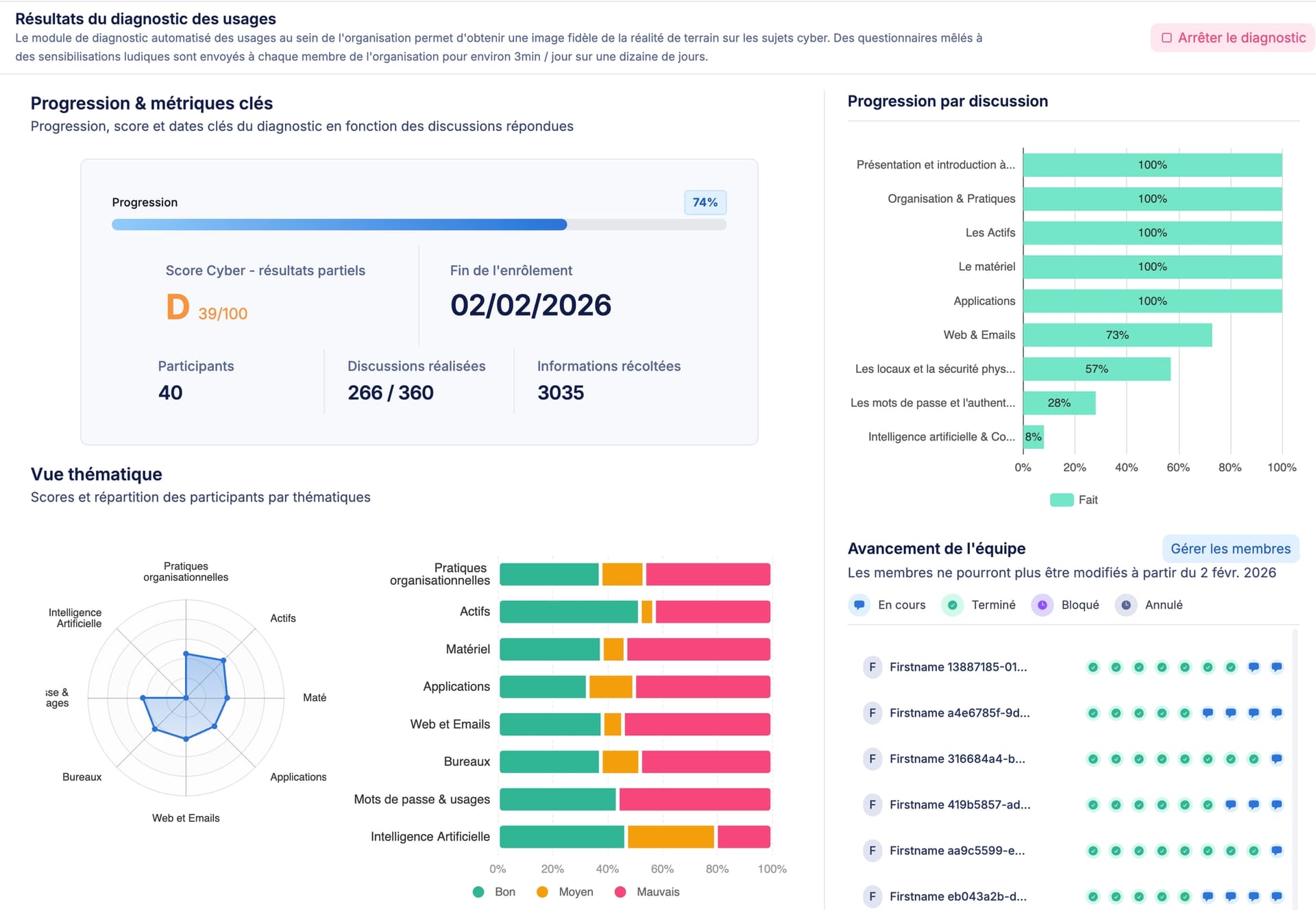This screenshot has width=1316, height=910.
Task: Click the blue Progression bar
Action: (x=339, y=224)
